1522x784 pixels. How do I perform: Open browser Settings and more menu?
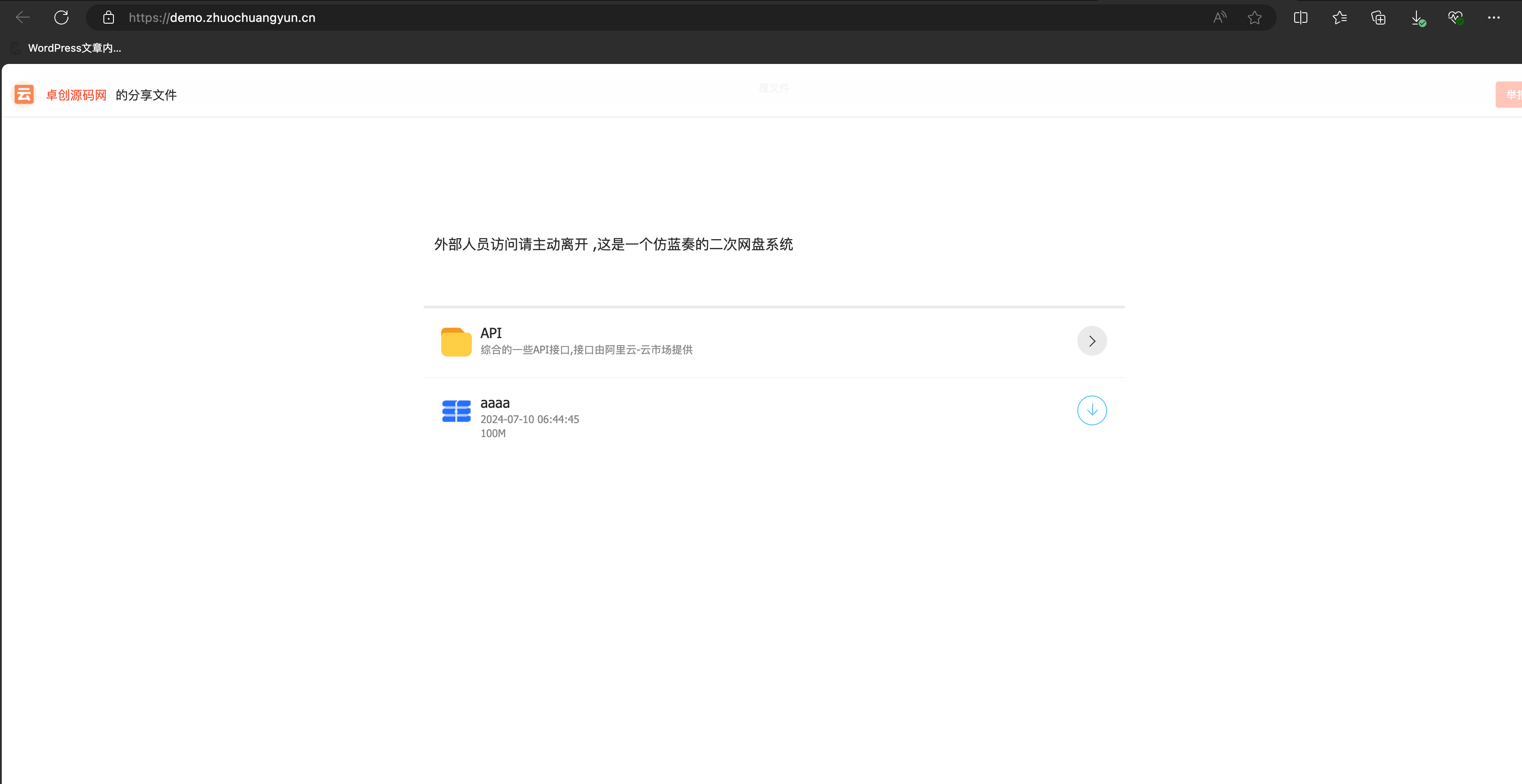1494,18
